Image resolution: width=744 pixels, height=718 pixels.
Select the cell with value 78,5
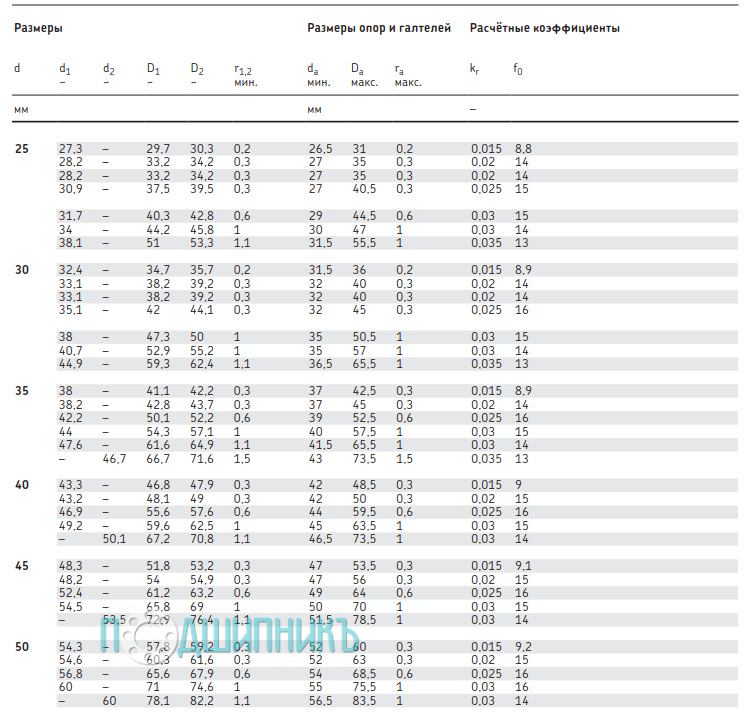(x=364, y=620)
